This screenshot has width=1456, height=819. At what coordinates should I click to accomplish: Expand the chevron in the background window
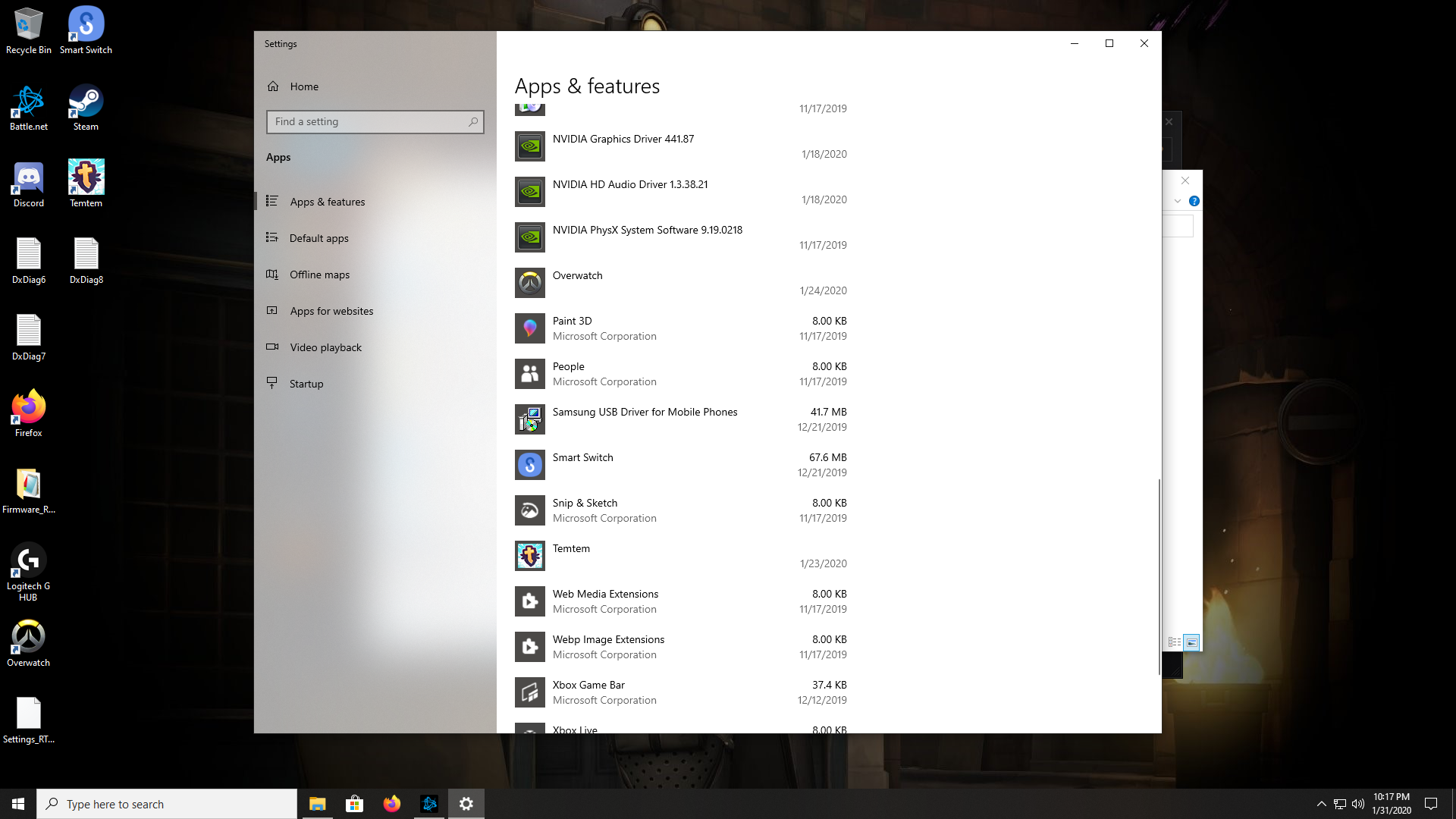coord(1177,201)
